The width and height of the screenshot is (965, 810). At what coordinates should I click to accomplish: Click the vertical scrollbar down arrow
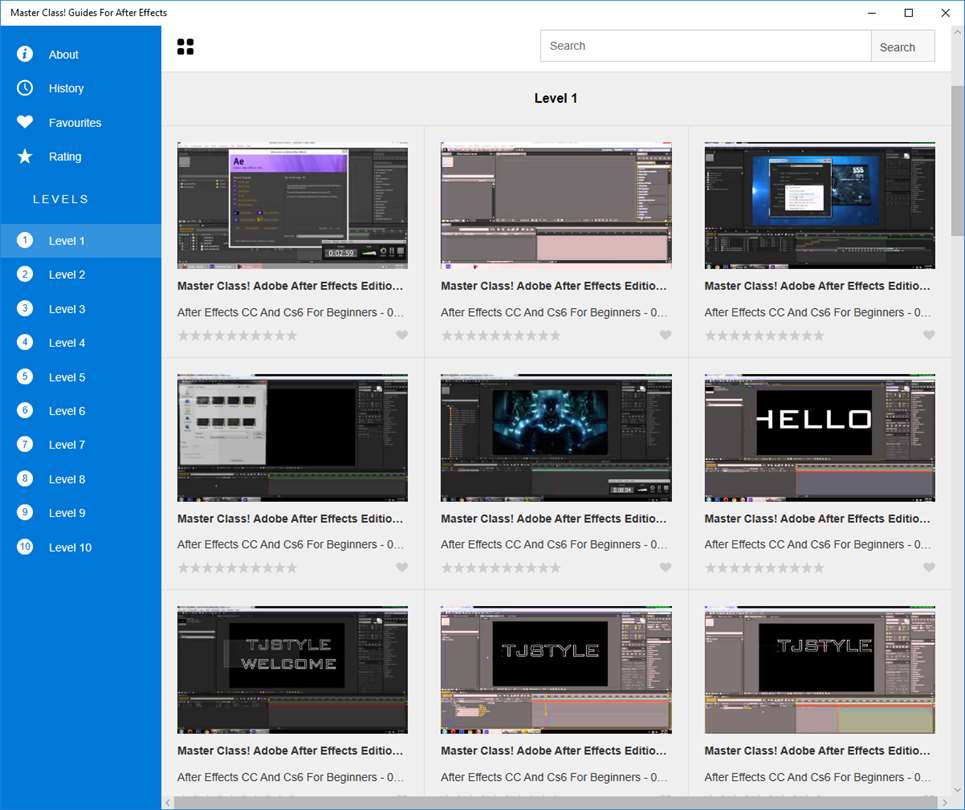point(957,788)
